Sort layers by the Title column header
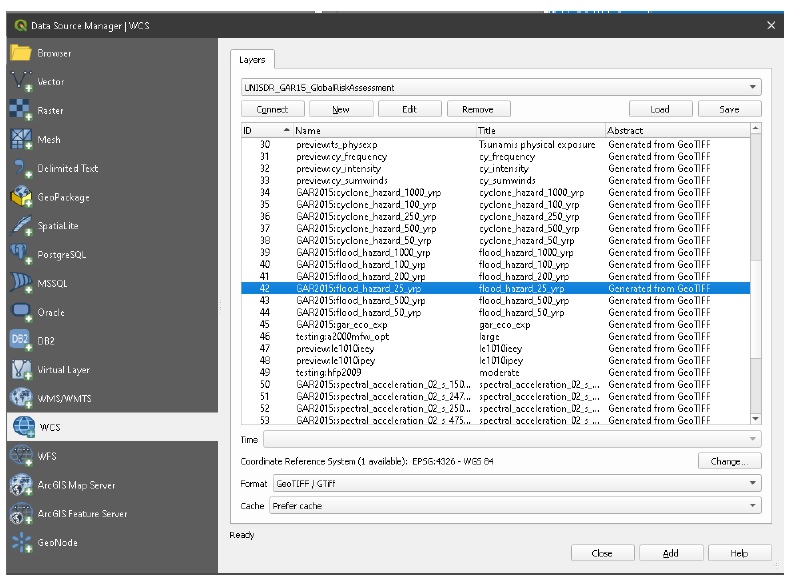This screenshot has width=790, height=587. click(x=540, y=131)
